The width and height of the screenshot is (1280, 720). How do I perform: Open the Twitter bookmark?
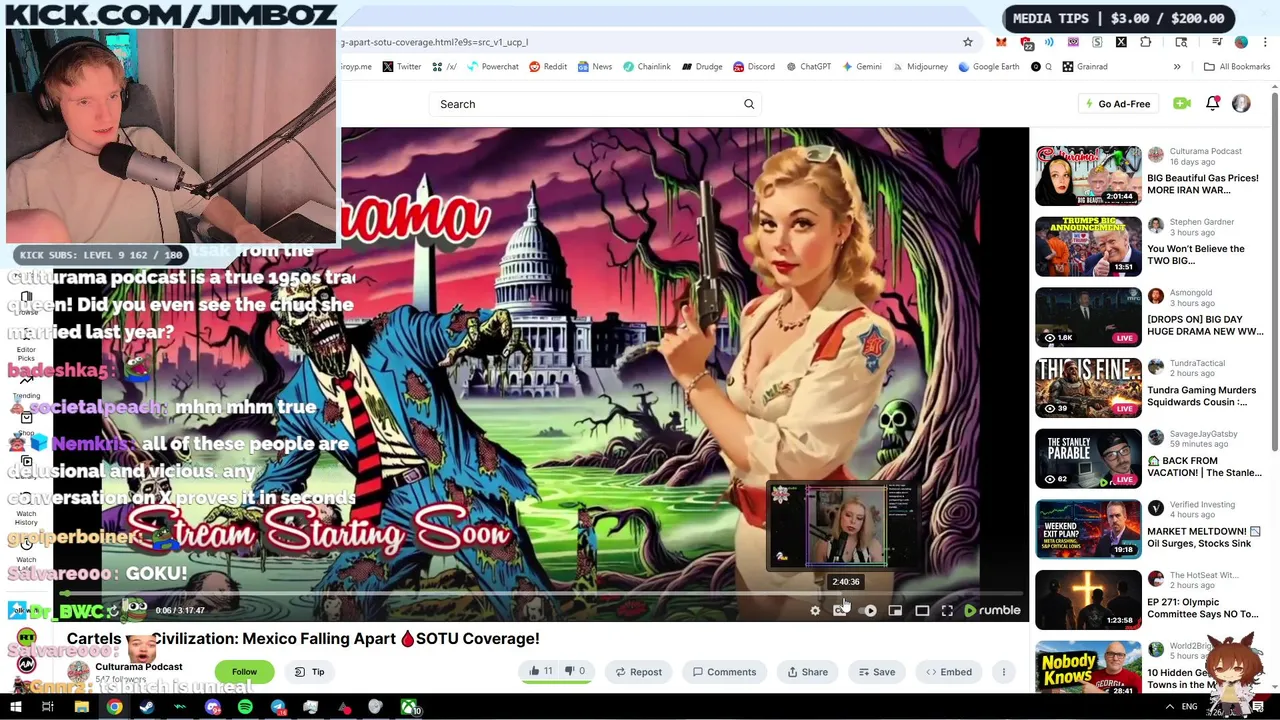pos(401,67)
